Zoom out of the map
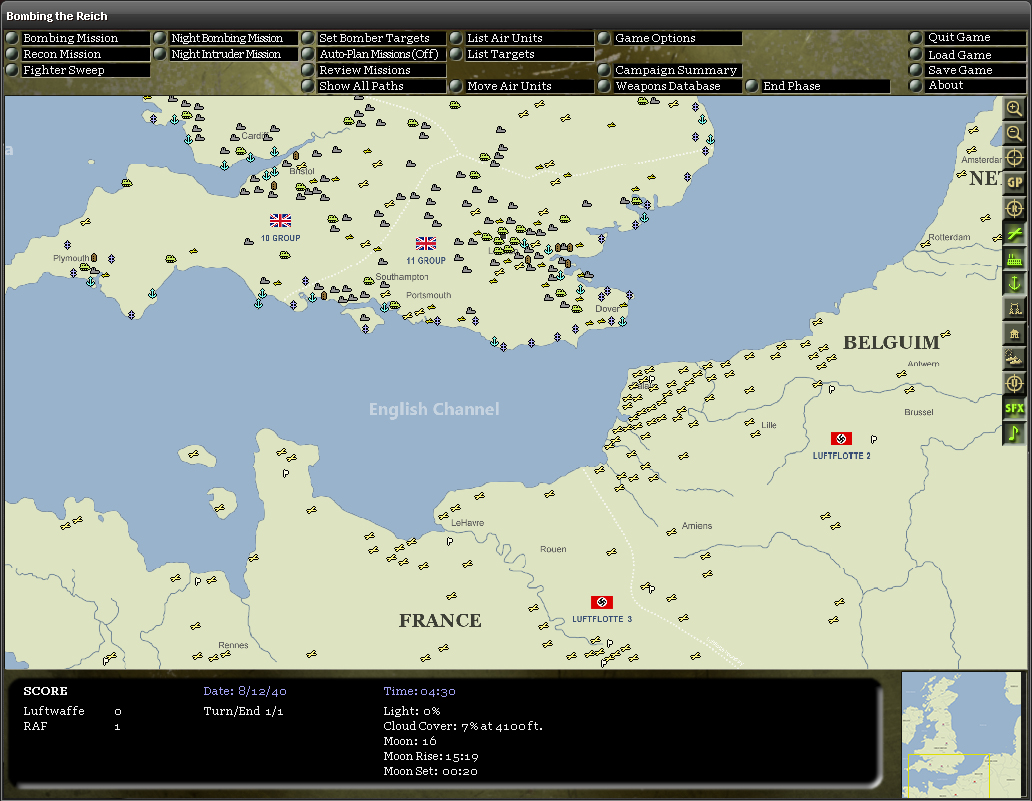Image resolution: width=1032 pixels, height=801 pixels. [1014, 134]
